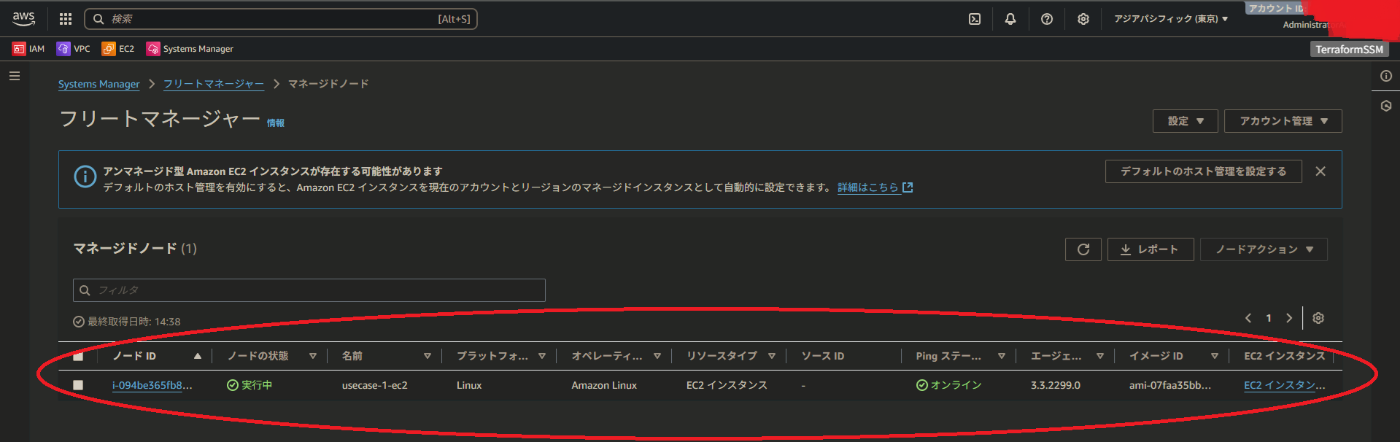Go to previous page arrow
Screen dimensions: 1400x442
[x=1248, y=318]
